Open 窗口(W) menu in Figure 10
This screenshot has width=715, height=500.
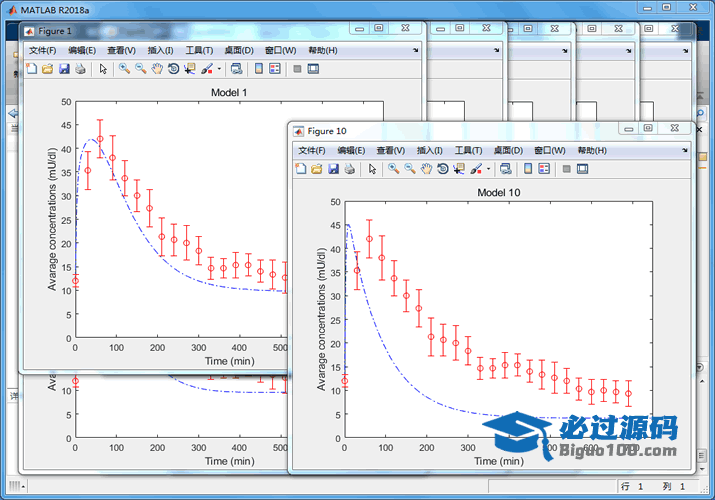pos(550,151)
